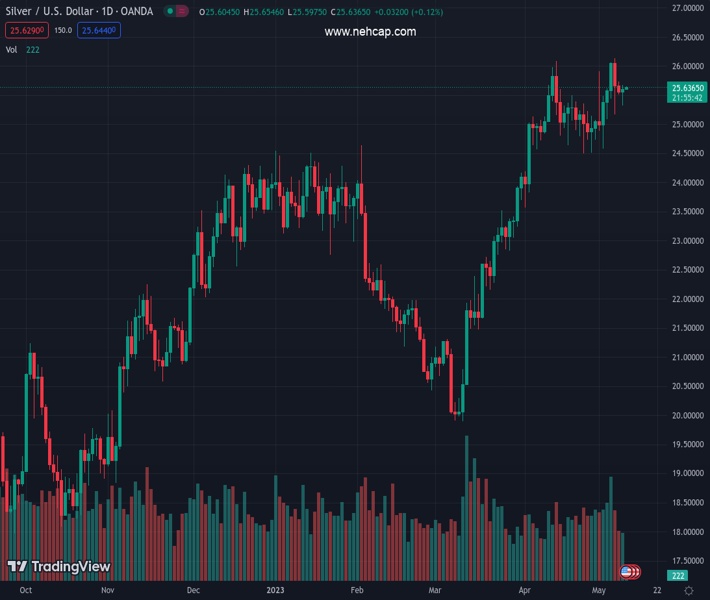The height and width of the screenshot is (600, 710).
Task: Click the volume value label 222 on axis
Action: (x=679, y=577)
